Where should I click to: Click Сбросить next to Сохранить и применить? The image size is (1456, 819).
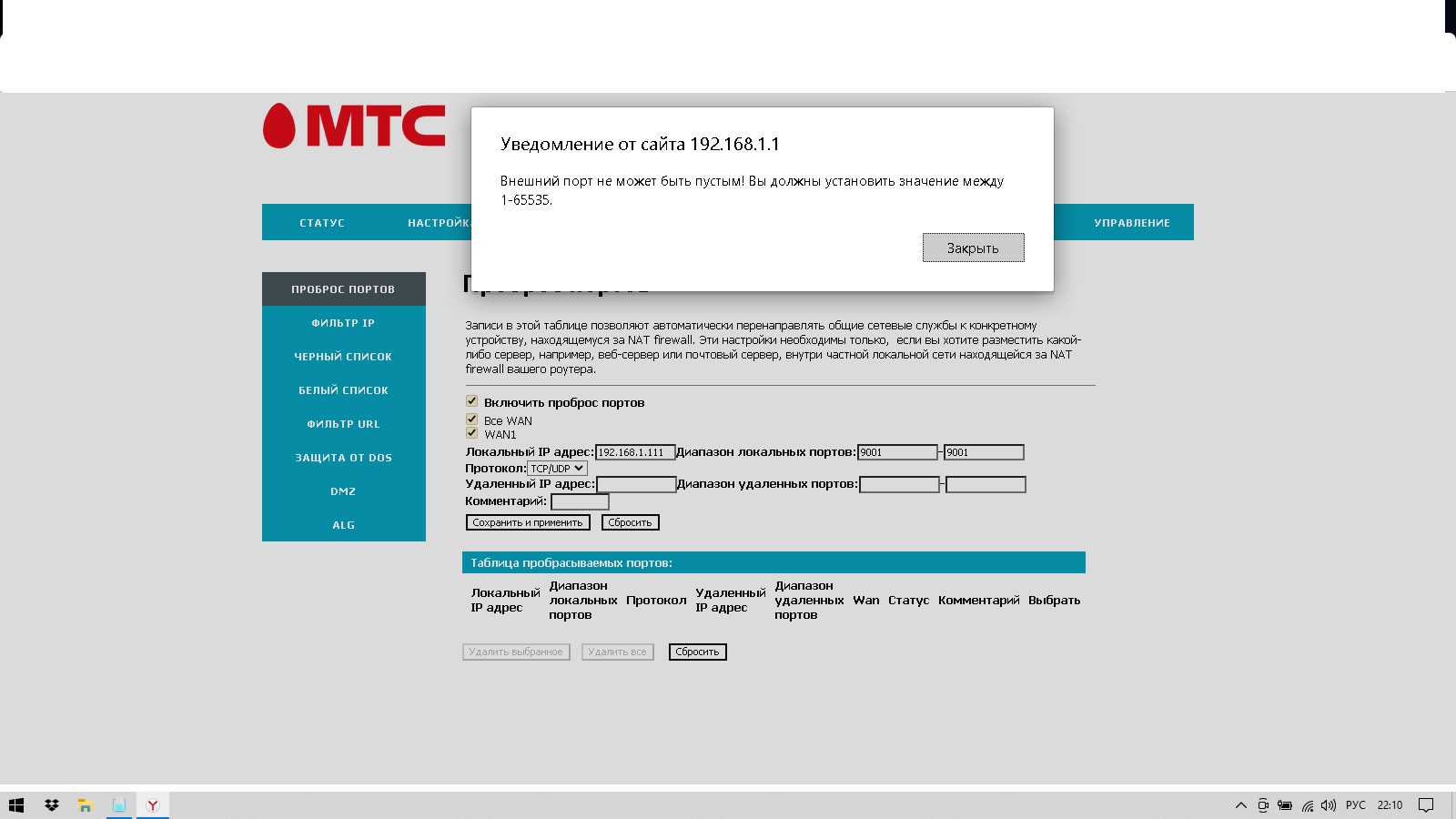630,522
